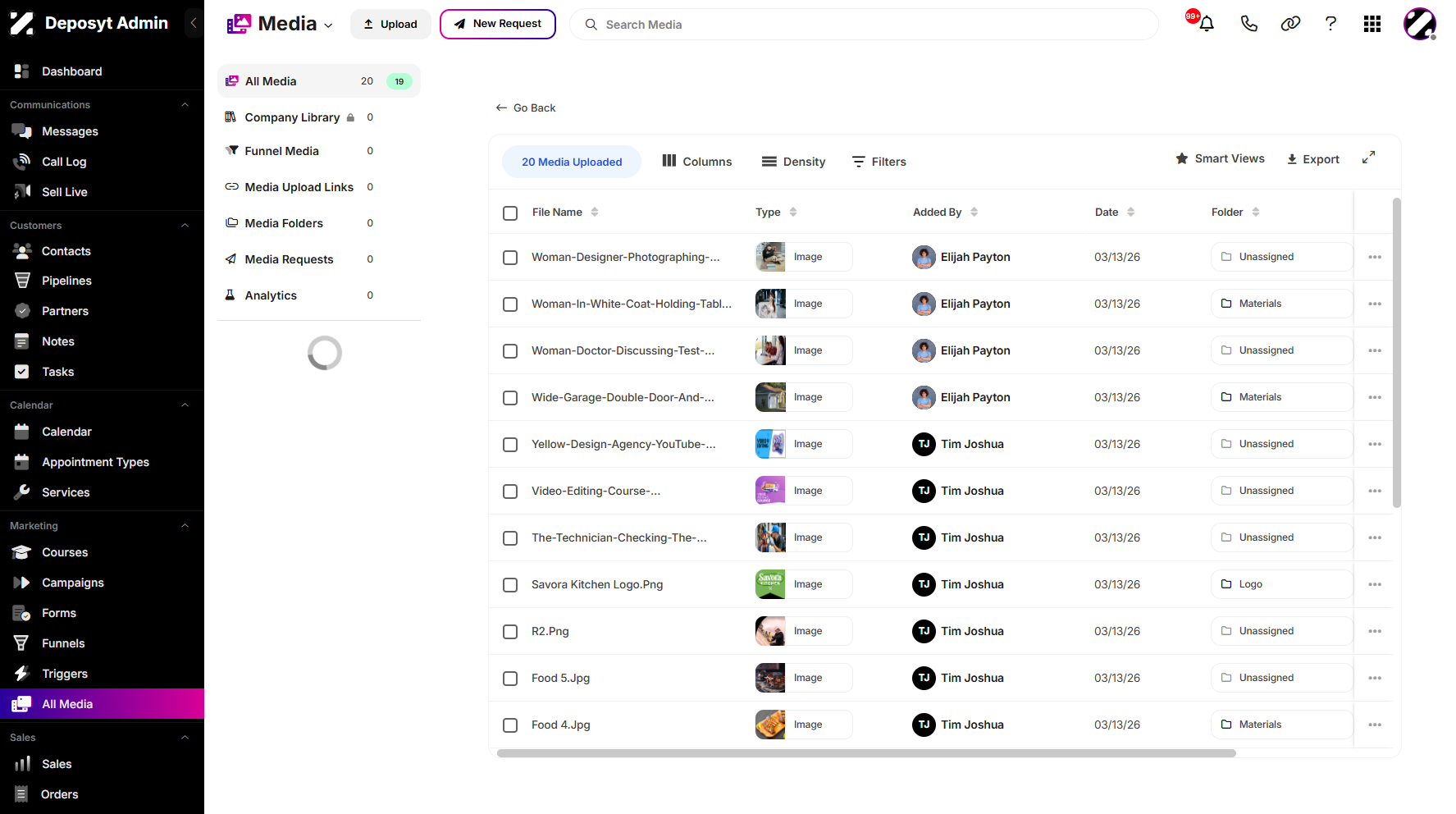Click the Upload button
Viewport: 1456px width, 814px height.
[390, 24]
